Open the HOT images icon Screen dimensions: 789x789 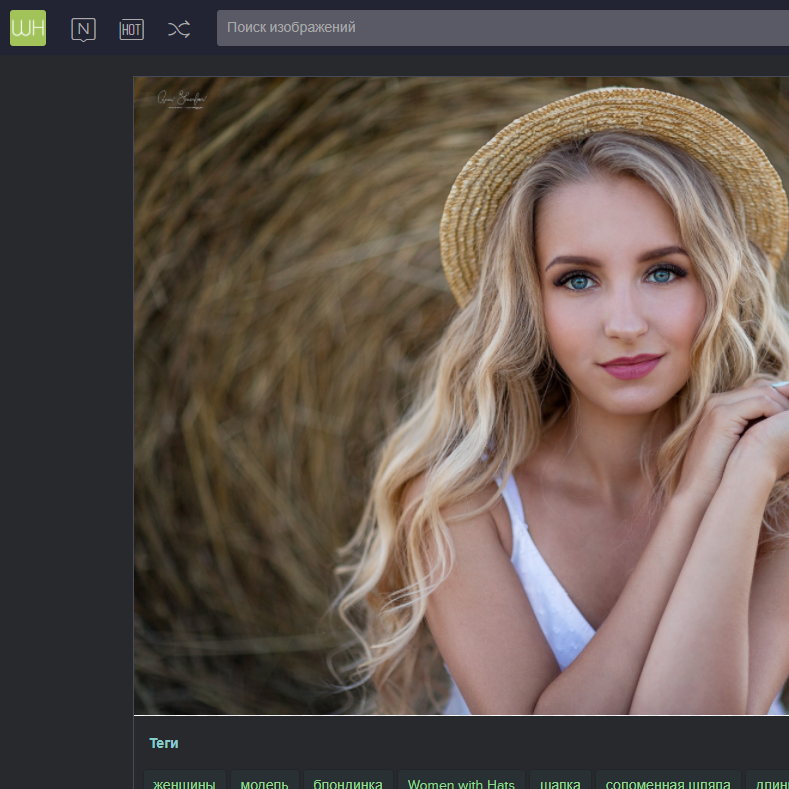coord(131,30)
